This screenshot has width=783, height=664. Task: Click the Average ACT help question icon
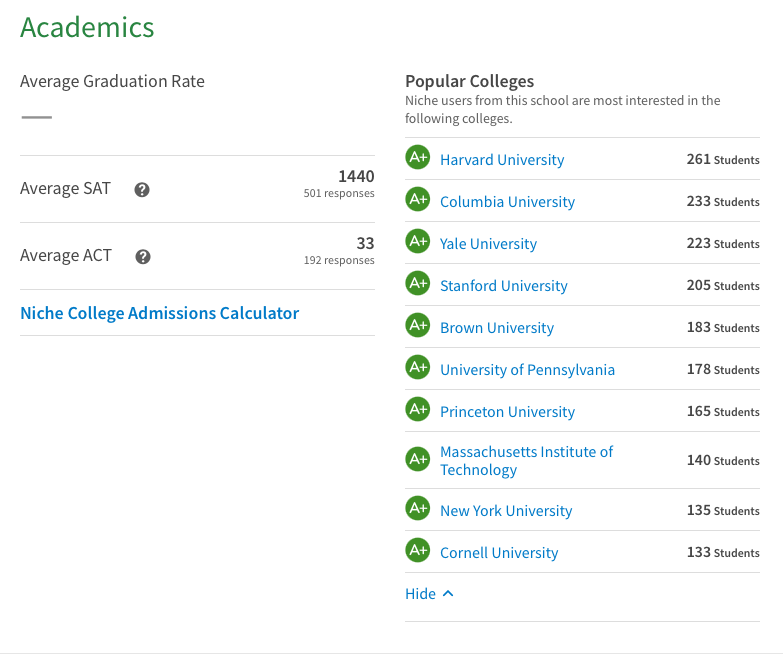143,257
